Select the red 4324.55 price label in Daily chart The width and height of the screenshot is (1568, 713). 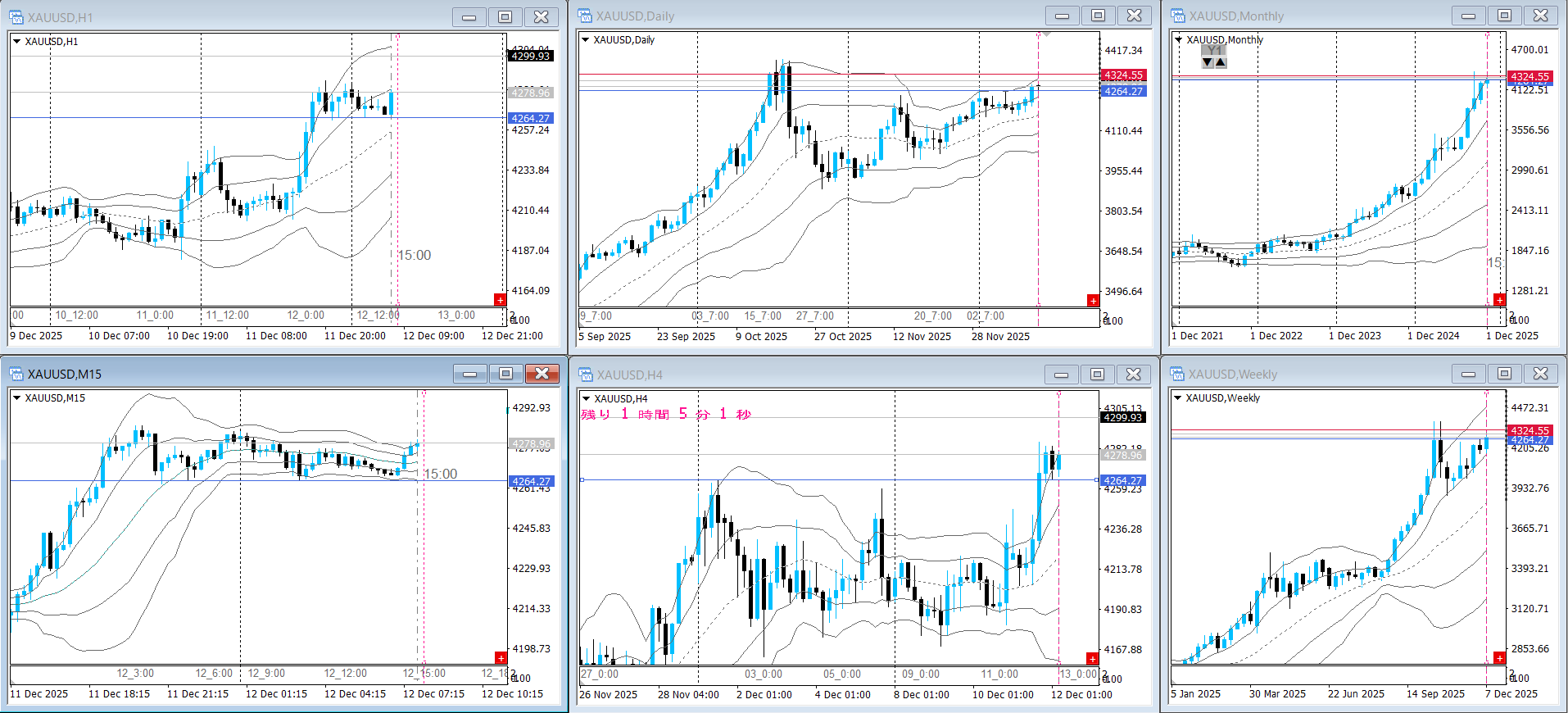[1123, 75]
